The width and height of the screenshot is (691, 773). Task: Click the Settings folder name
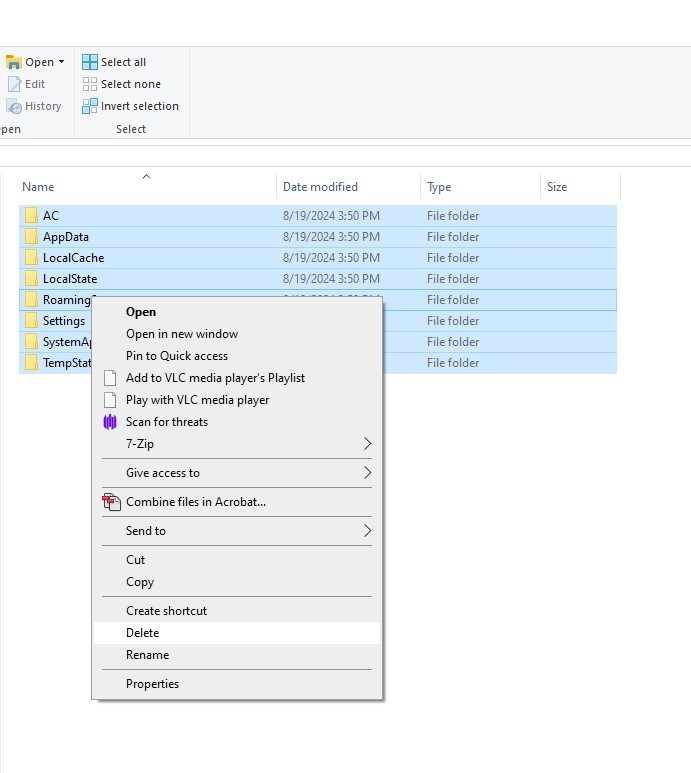pos(64,321)
